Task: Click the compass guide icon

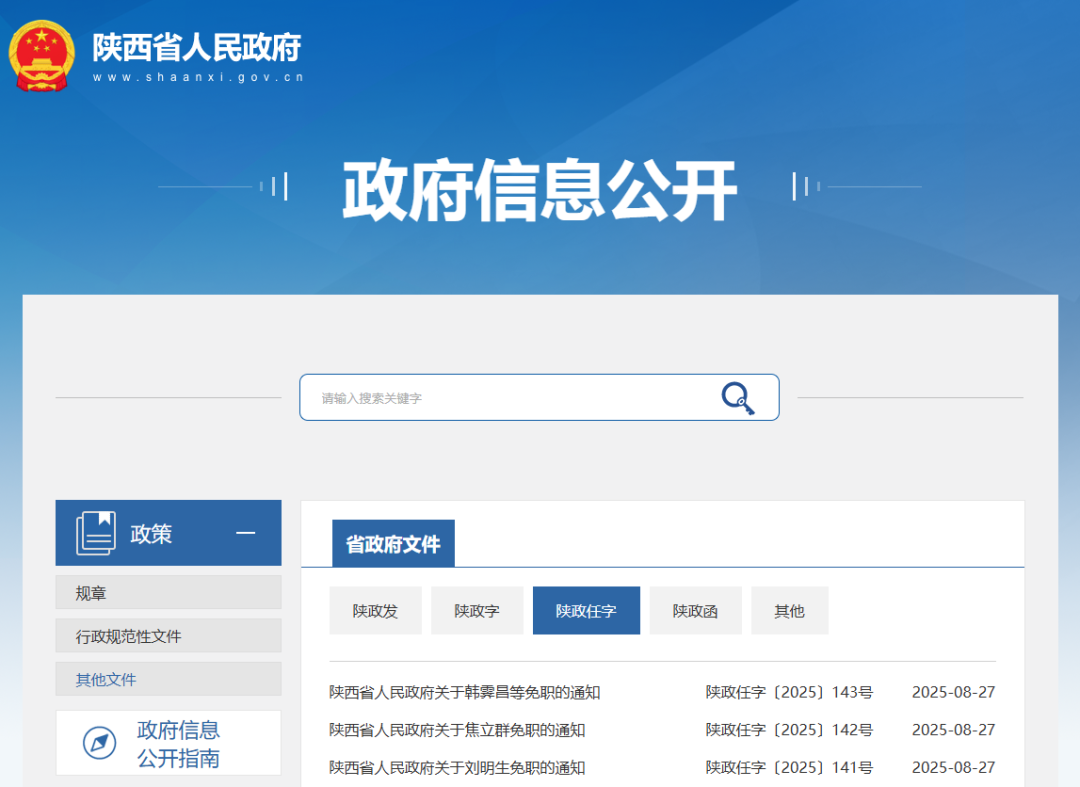Action: 99,743
